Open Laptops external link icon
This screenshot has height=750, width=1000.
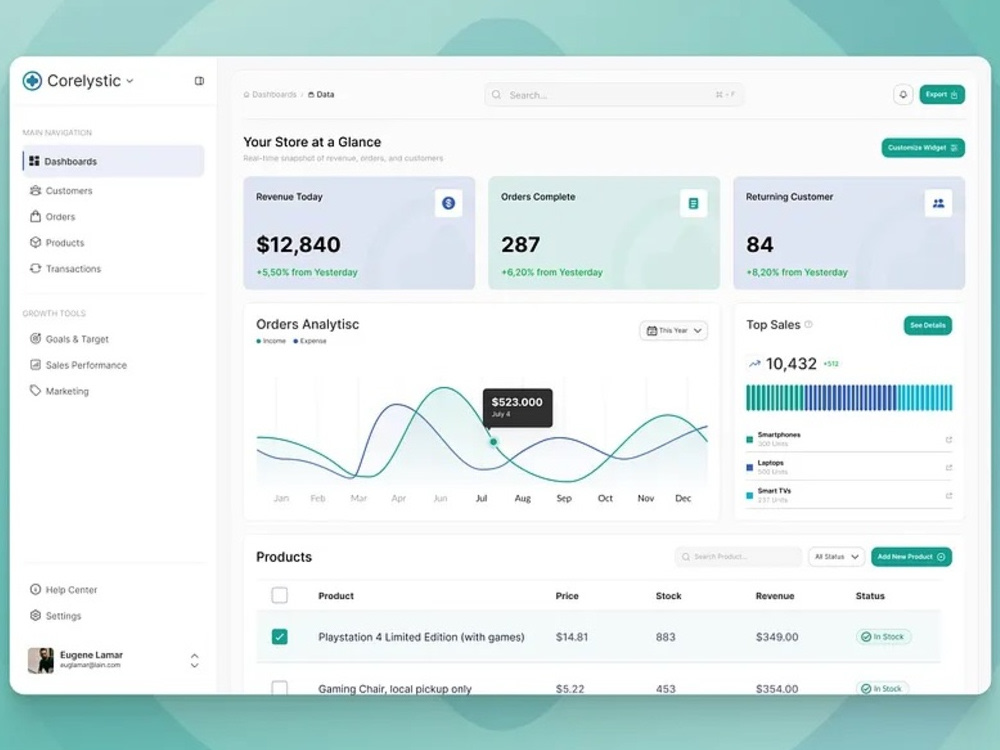tap(948, 467)
